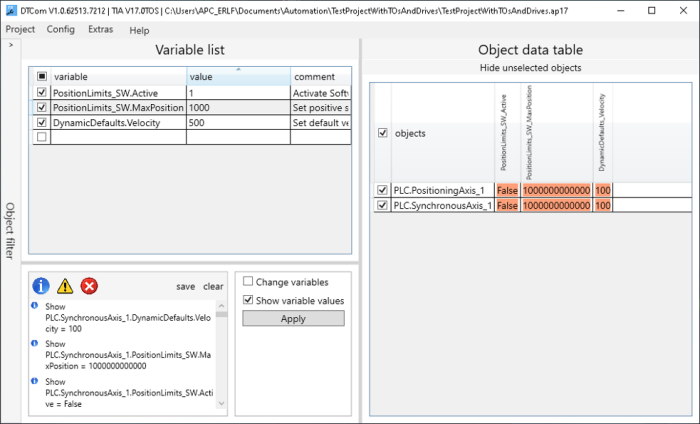Click the 'Activate Soft' comment cell
Screen dimensions: 700x424
pos(321,93)
